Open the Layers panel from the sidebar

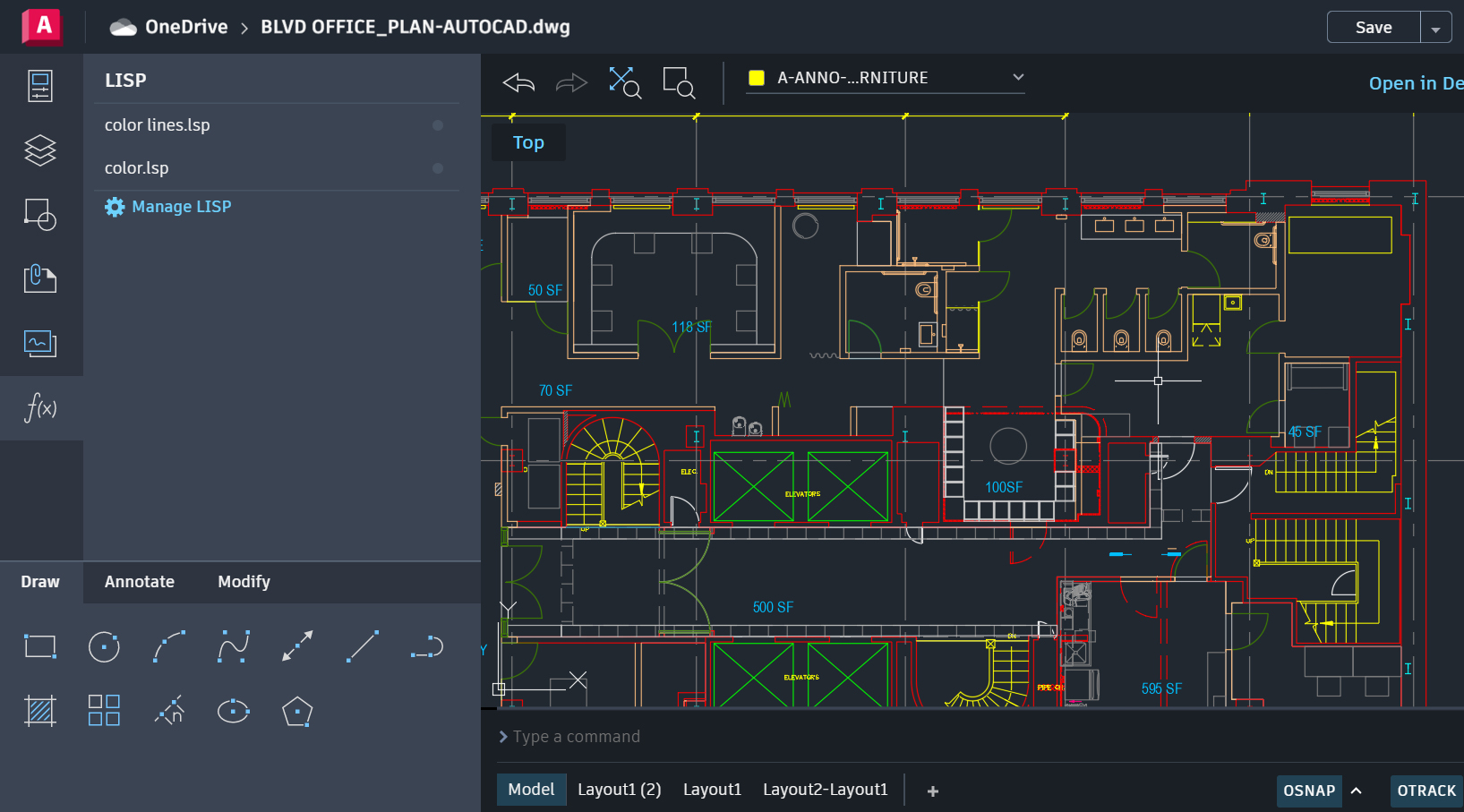pos(39,150)
